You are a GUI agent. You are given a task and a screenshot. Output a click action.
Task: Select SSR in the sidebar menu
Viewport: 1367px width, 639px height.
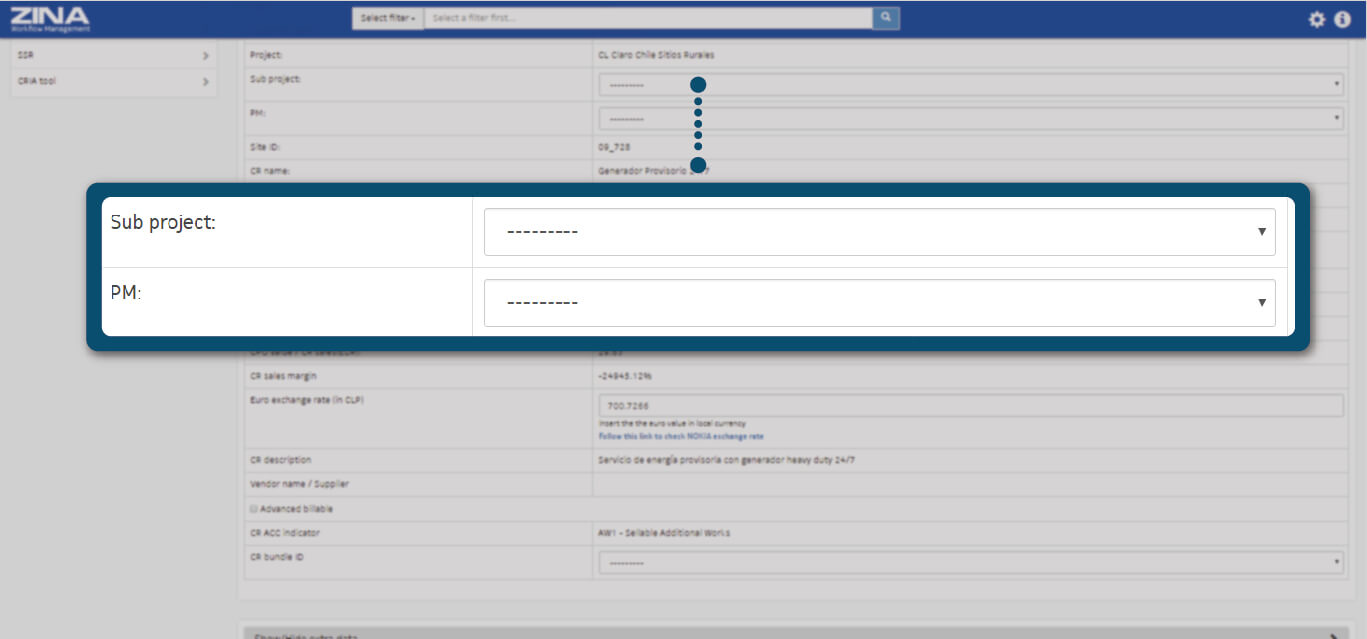pyautogui.click(x=100, y=56)
